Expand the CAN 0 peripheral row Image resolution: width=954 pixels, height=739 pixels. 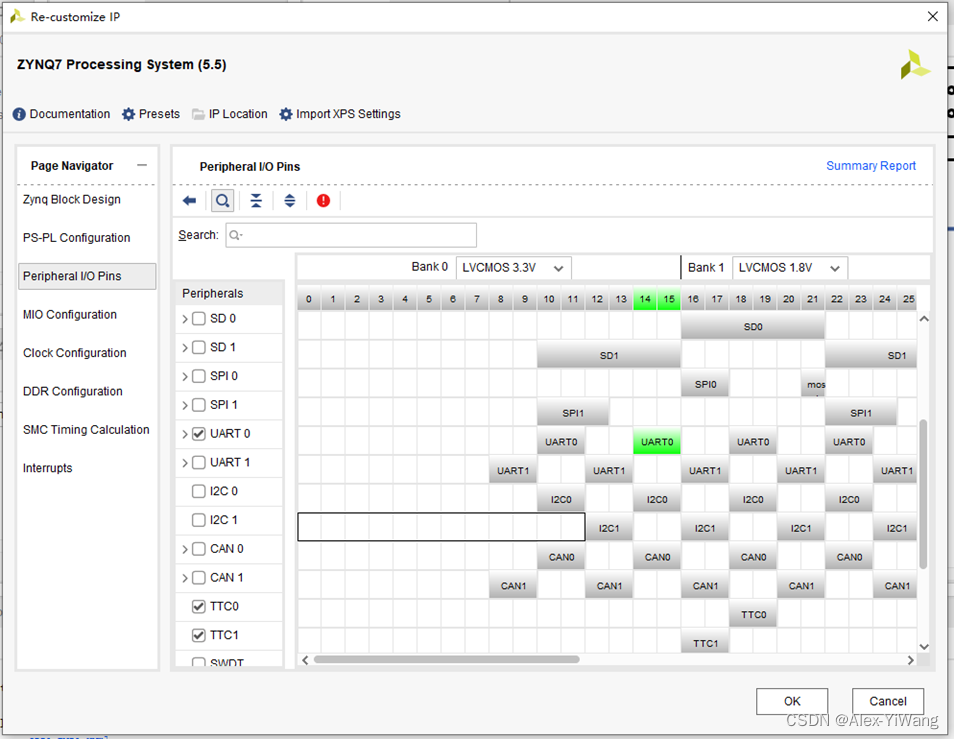(185, 549)
